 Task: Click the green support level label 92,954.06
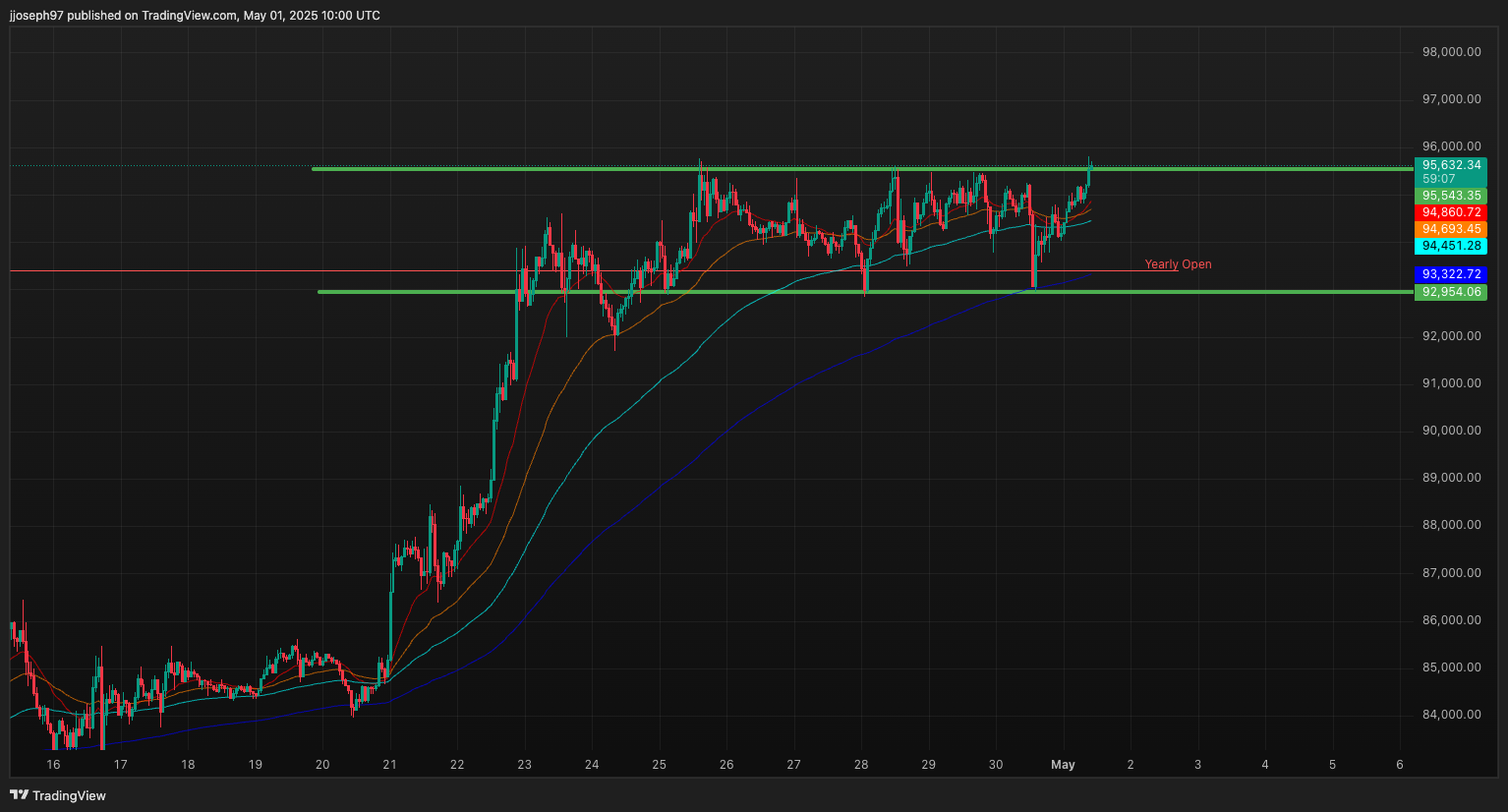(1451, 292)
